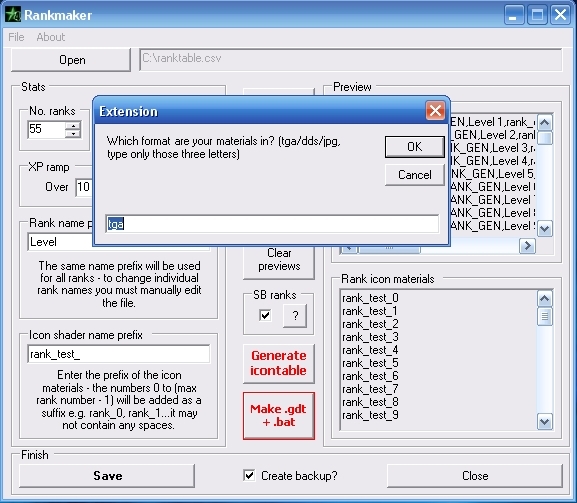Viewport: 577px width, 503px height.
Task: Close the Extension dialog with the X
Action: point(435,110)
